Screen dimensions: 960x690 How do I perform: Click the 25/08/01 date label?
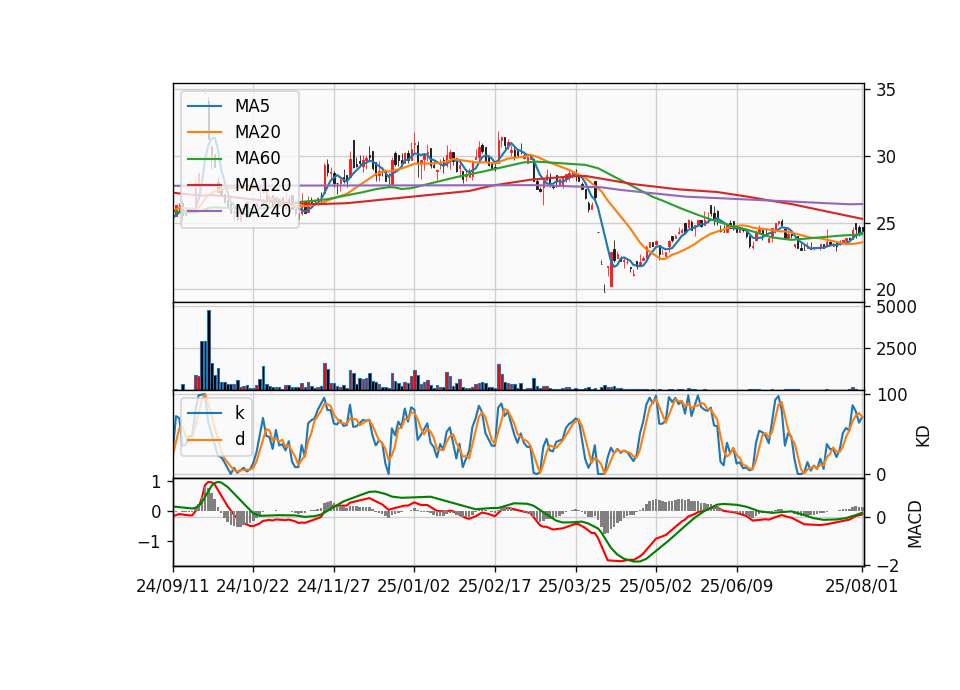(861, 586)
